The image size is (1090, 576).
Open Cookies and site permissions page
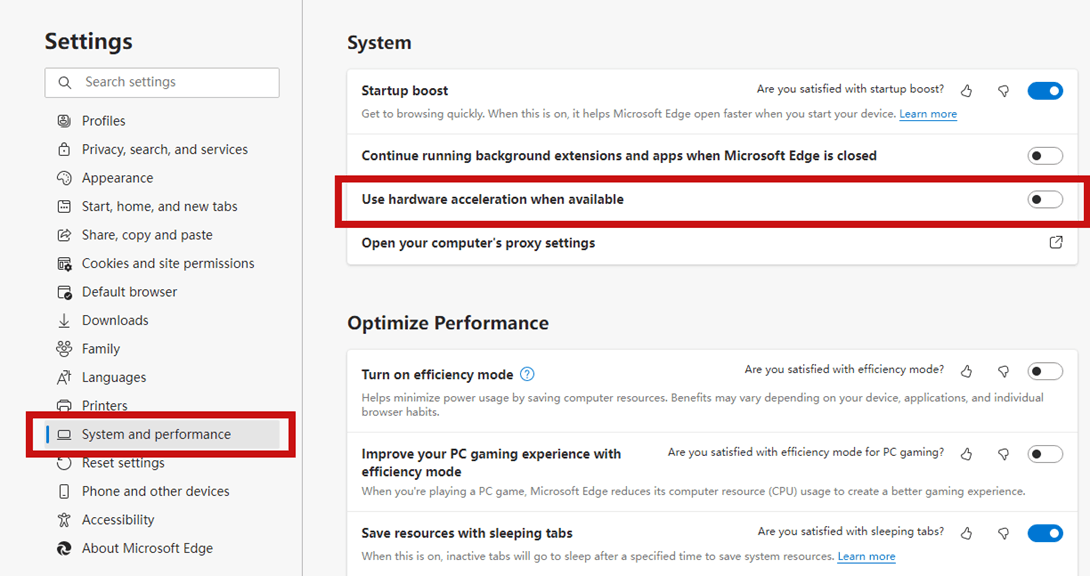coord(167,263)
